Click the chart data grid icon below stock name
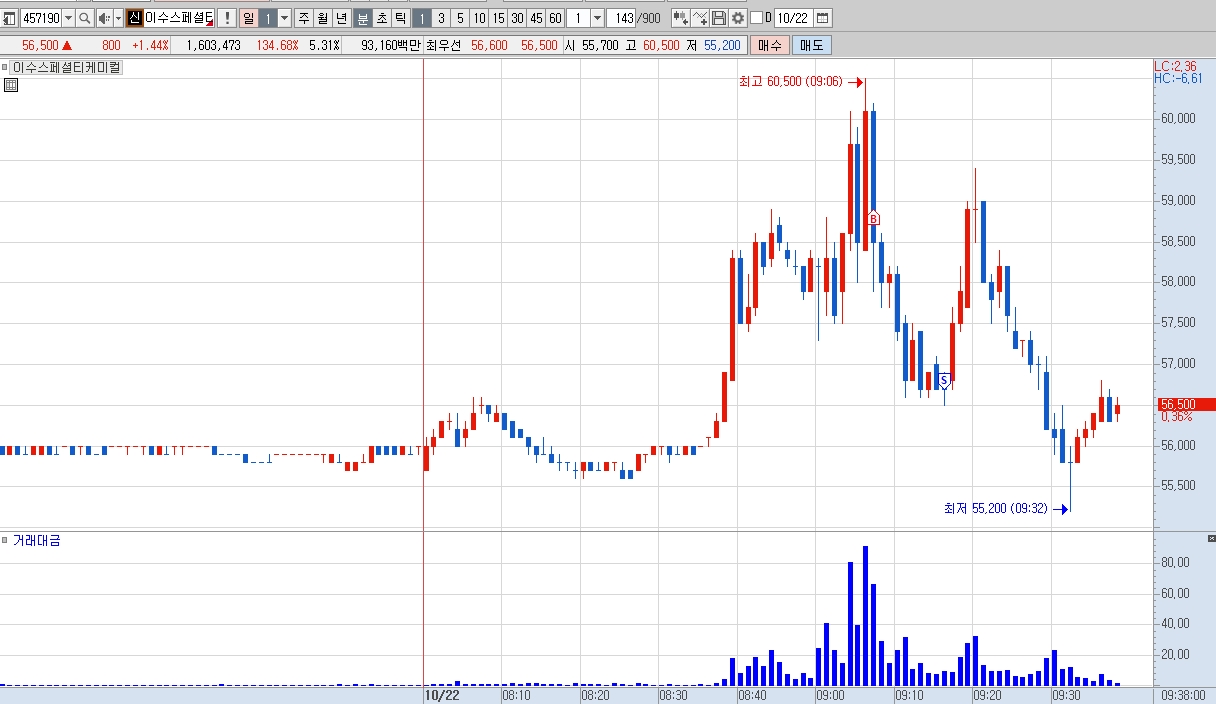The height and width of the screenshot is (704, 1216). pyautogui.click(x=11, y=85)
